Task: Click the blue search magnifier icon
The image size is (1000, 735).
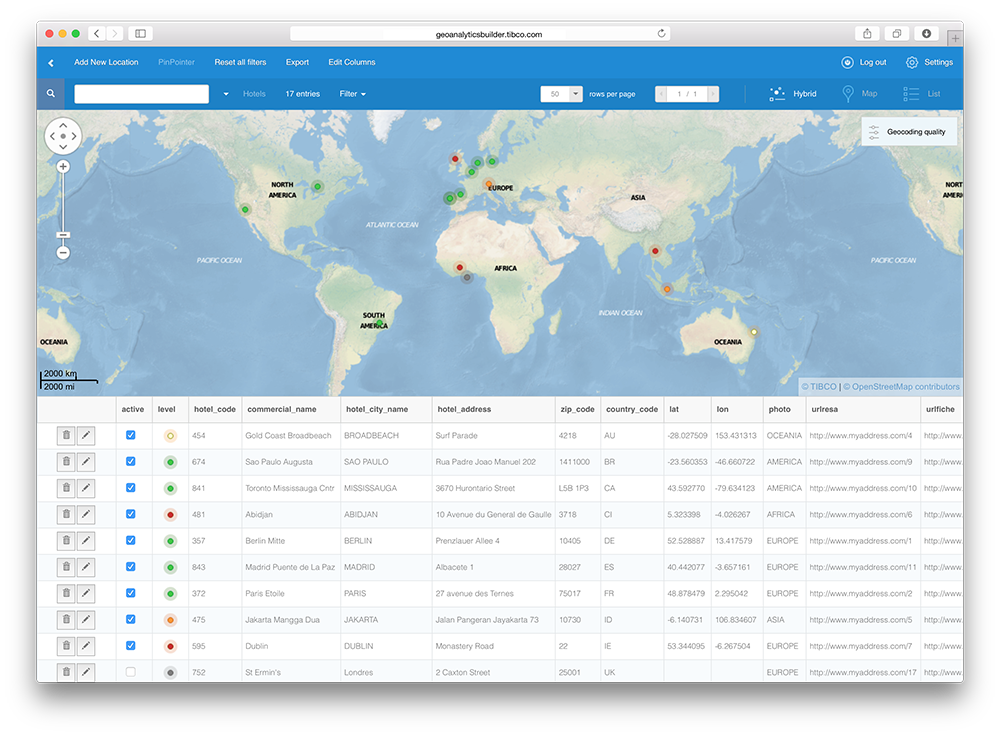Action: click(x=50, y=94)
